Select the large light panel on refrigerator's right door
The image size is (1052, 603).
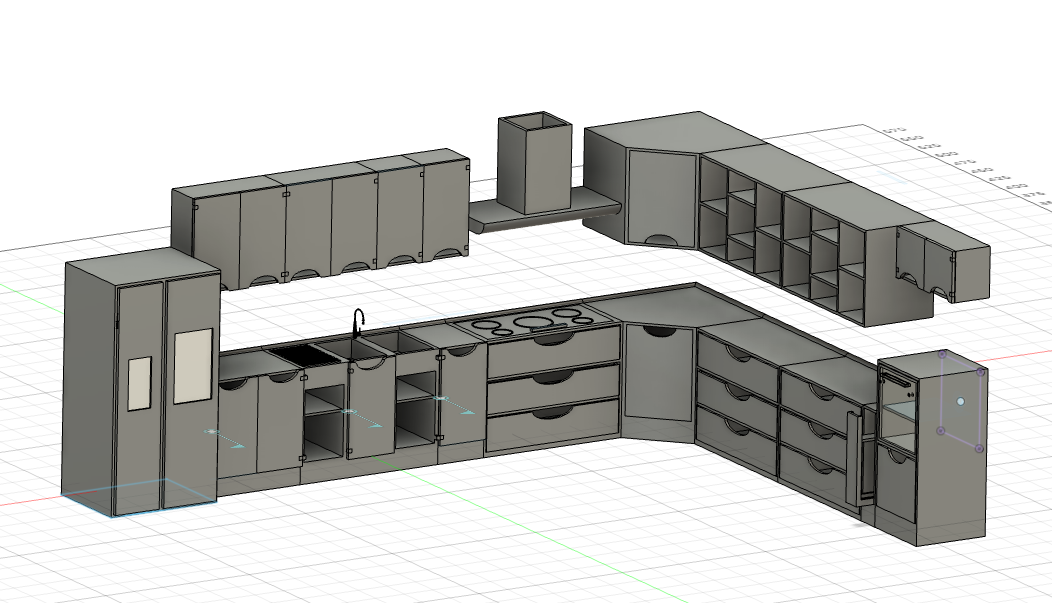(x=193, y=366)
